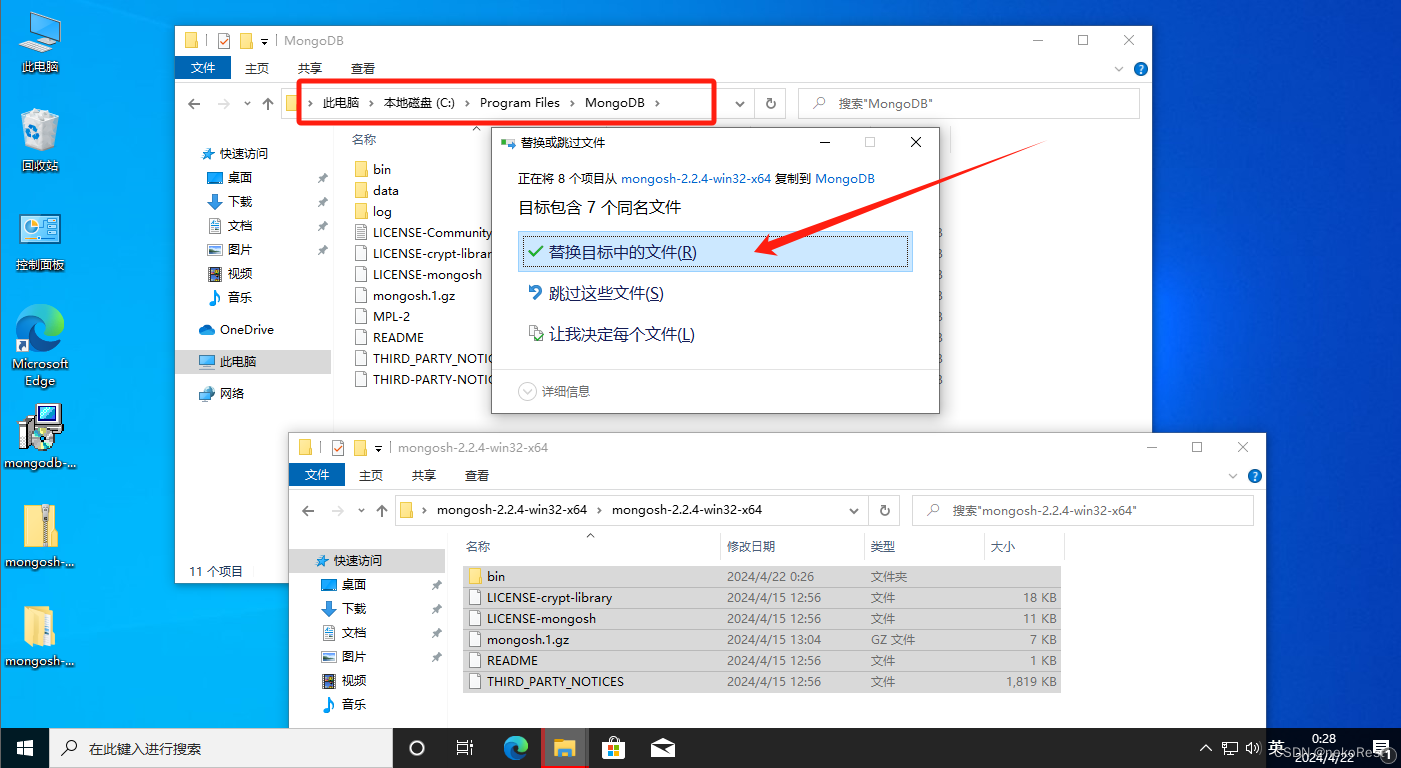
Task: Refresh the mongosh folder view
Action: (x=884, y=510)
